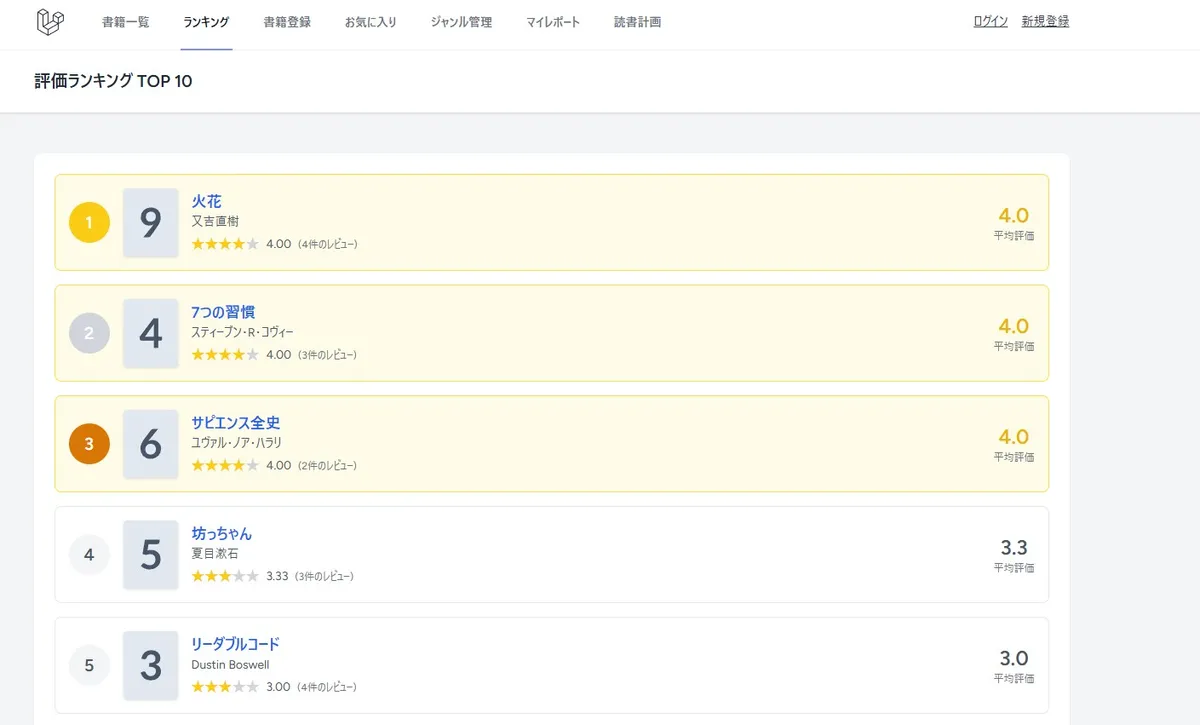Open the book リーダブルコード

point(236,644)
